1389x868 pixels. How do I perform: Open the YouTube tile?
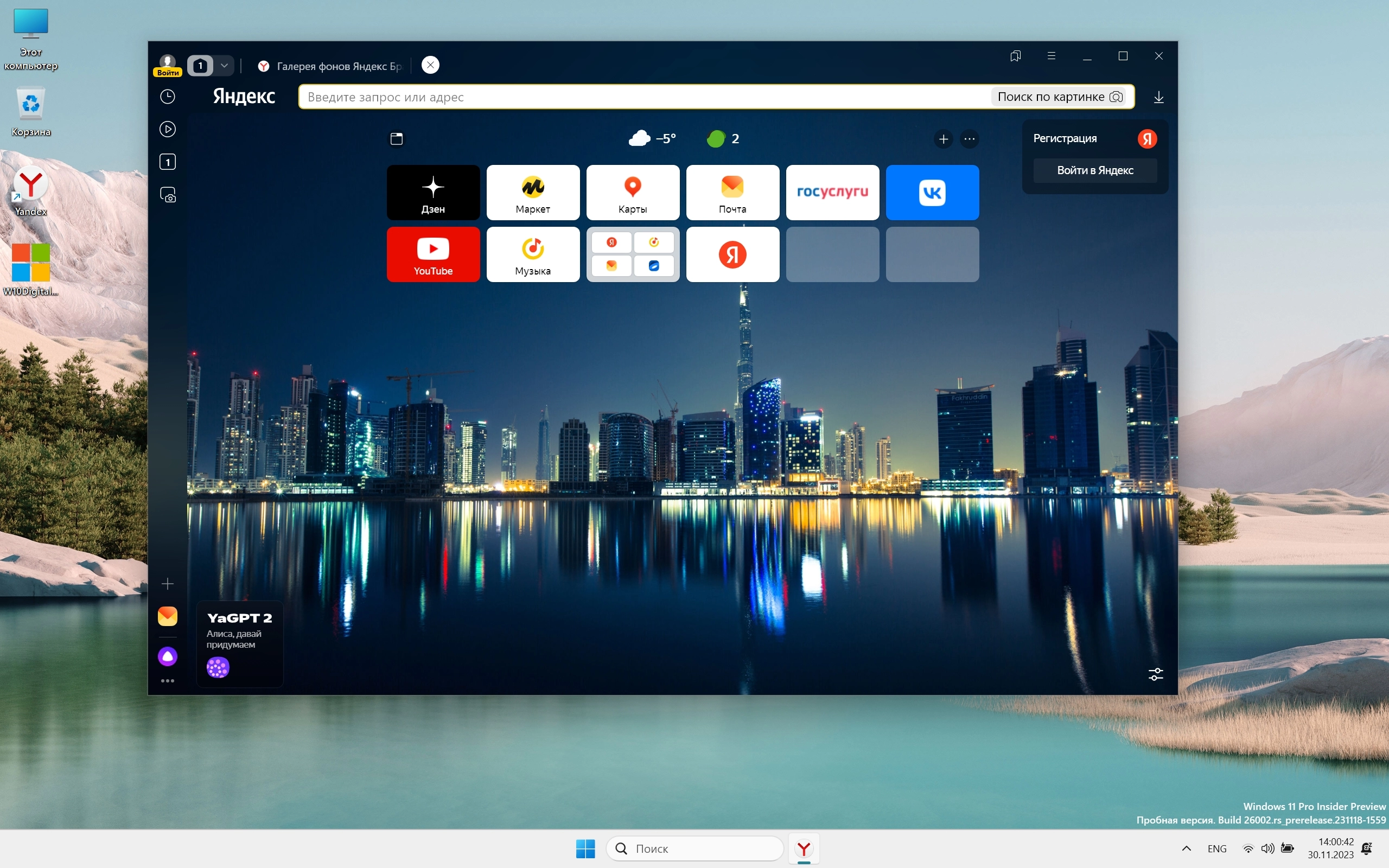pos(433,254)
